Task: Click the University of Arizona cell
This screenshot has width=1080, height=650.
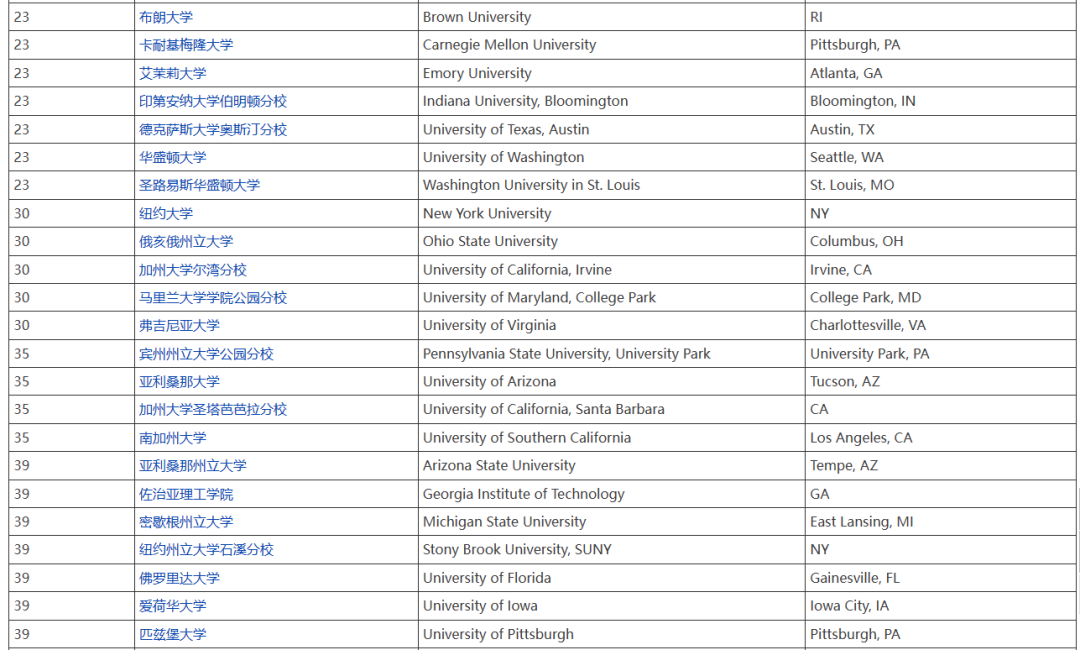Action: pyautogui.click(x=612, y=381)
